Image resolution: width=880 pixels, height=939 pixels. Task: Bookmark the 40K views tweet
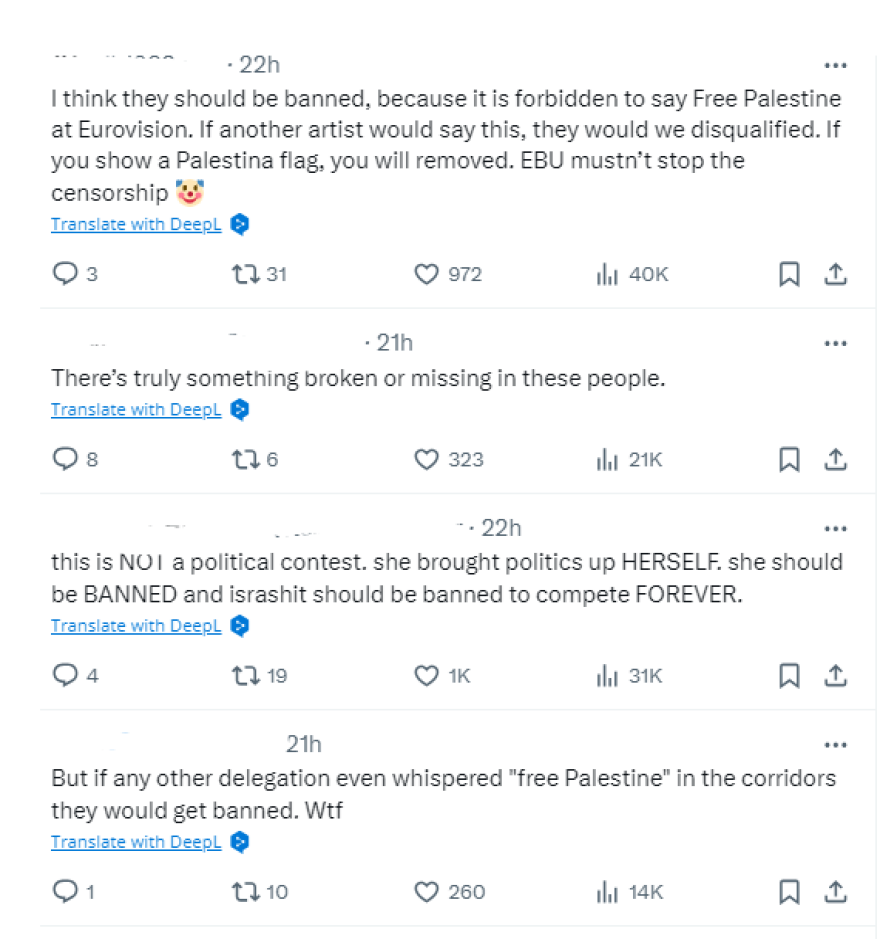789,274
